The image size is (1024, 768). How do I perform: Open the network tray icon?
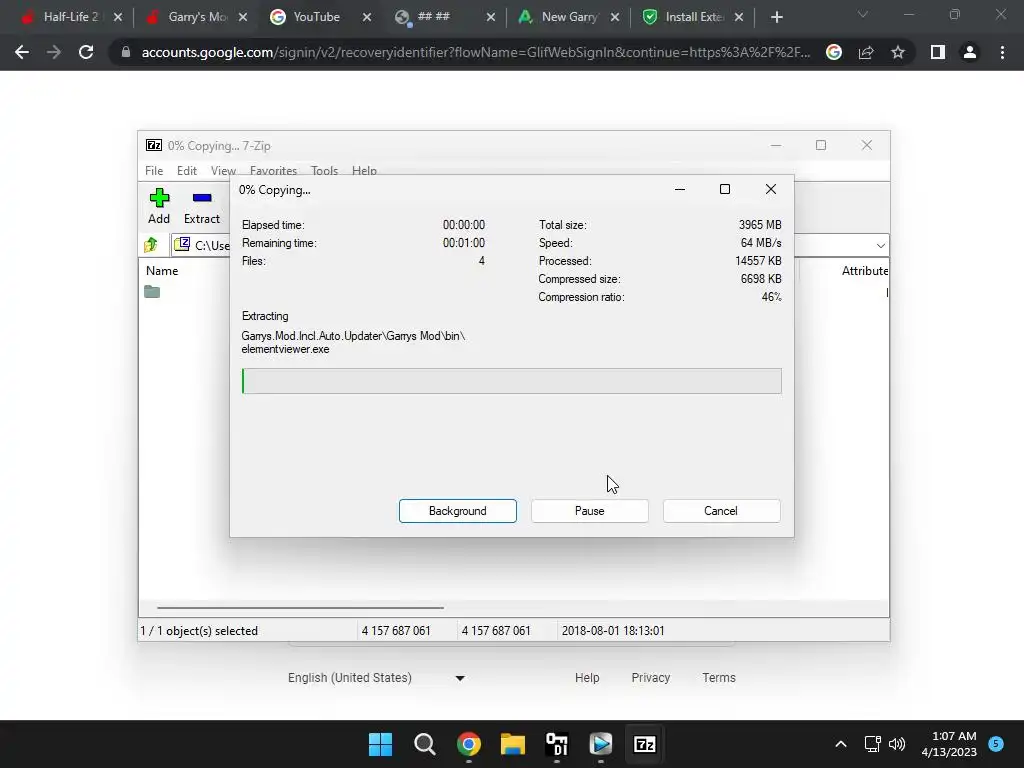tap(872, 744)
